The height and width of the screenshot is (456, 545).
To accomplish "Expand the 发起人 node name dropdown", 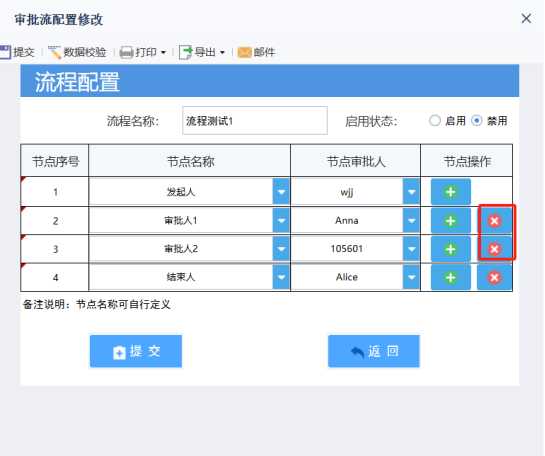I will (281, 192).
